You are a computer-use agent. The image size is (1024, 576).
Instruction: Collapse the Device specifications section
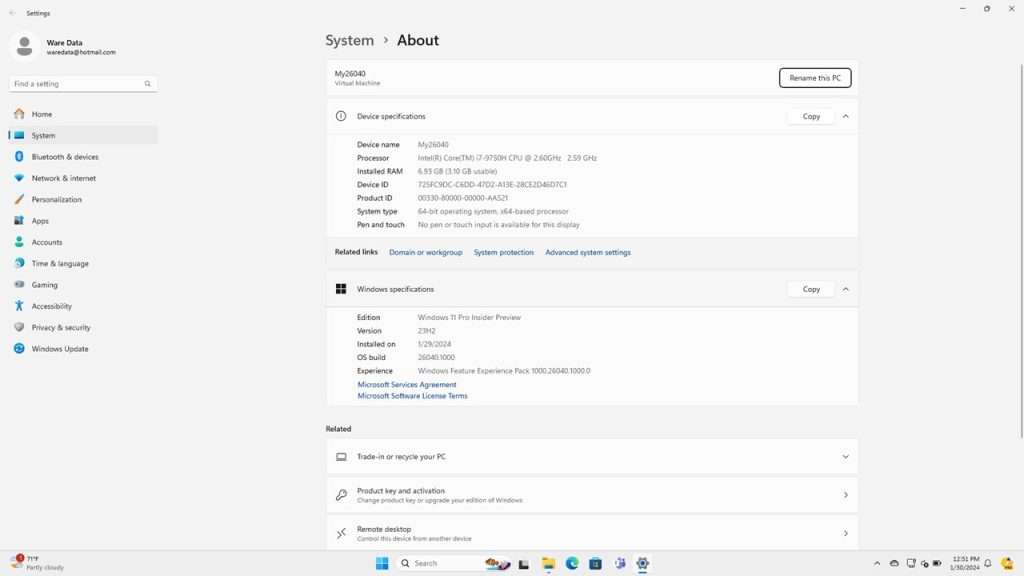tap(846, 116)
